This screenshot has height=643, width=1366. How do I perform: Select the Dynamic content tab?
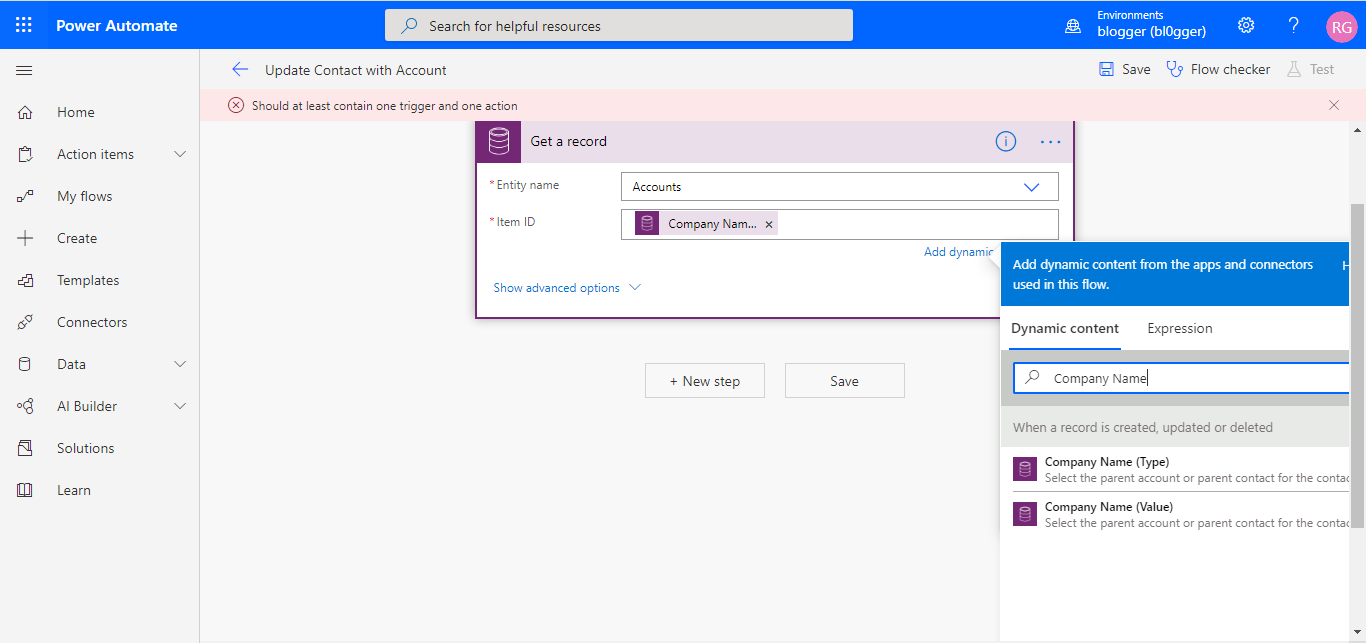(1064, 328)
